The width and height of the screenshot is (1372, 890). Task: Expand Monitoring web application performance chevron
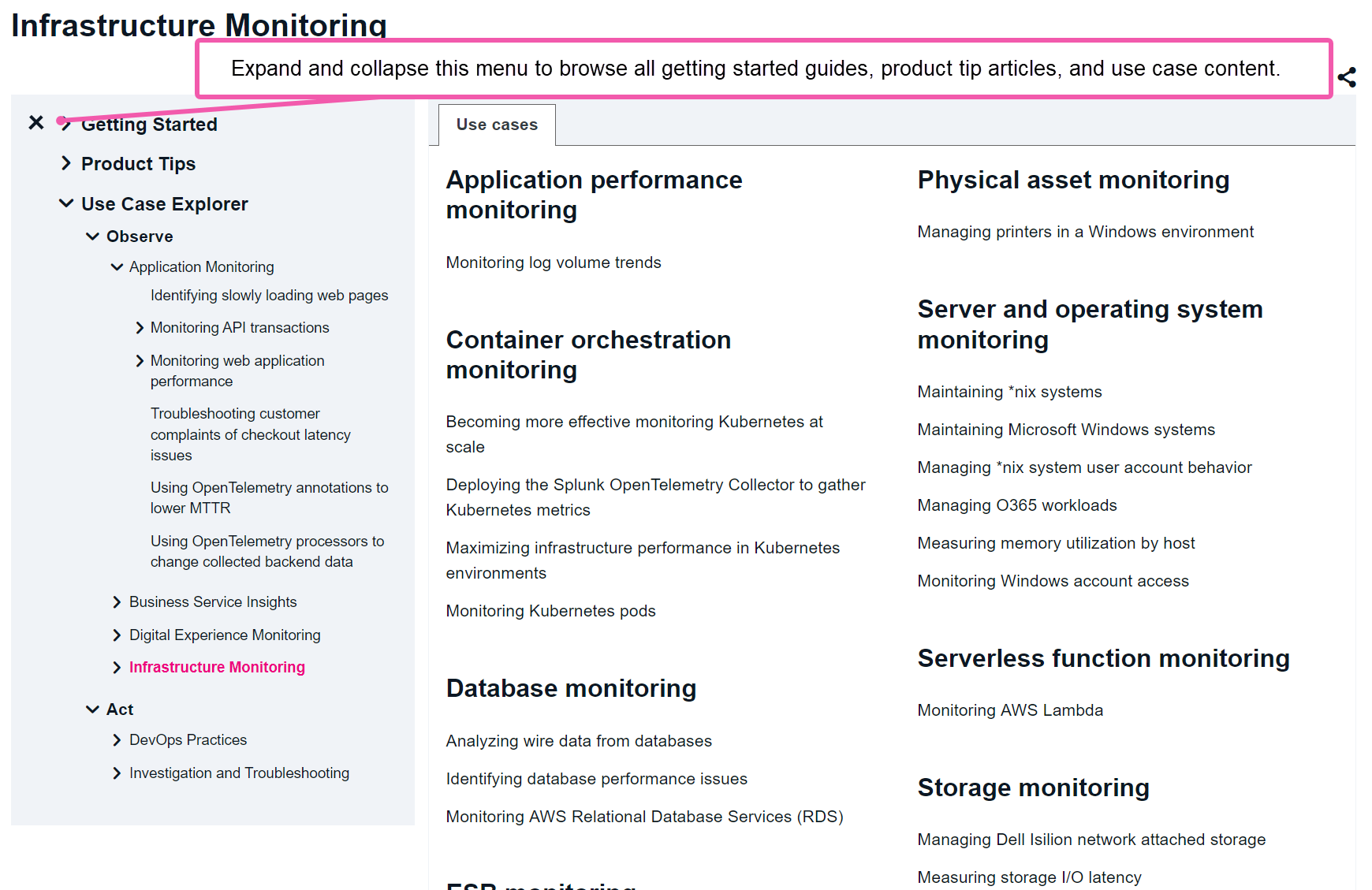[140, 360]
